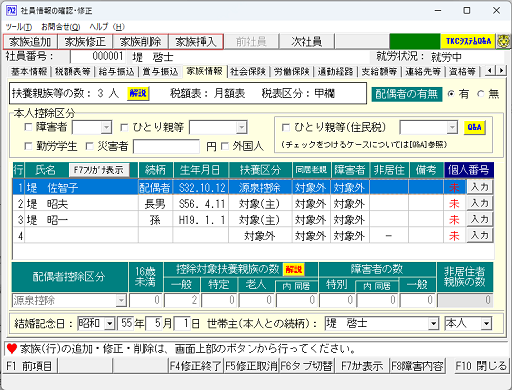This screenshot has width=512, height=390.
Task: Enable the 勤労学生 checkbox
Action: tap(29, 146)
